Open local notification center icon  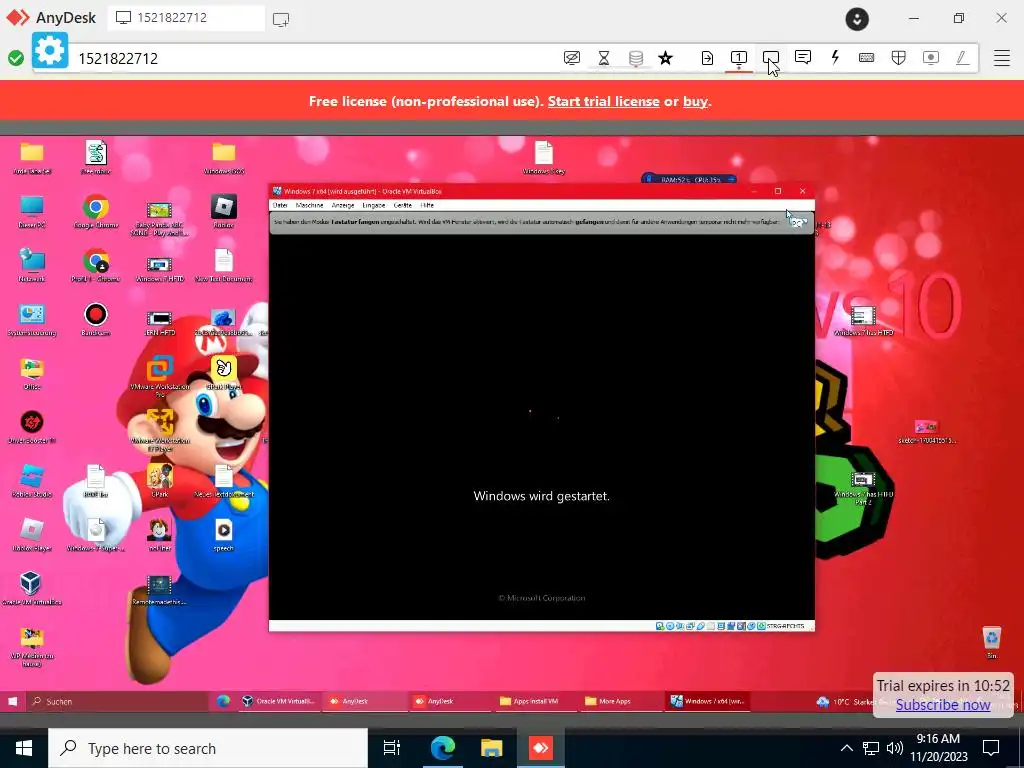click(x=991, y=748)
